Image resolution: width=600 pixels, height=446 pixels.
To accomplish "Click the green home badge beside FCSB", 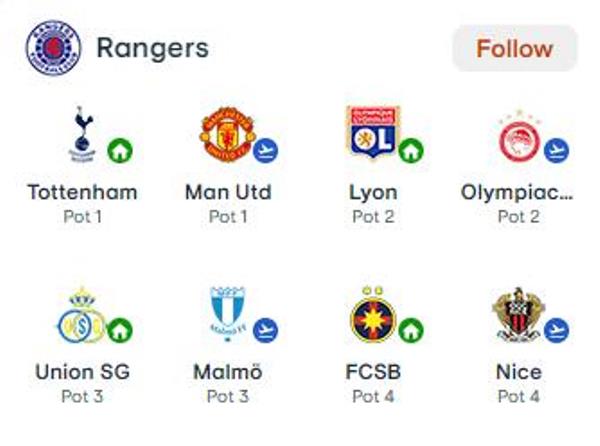I will point(411,330).
